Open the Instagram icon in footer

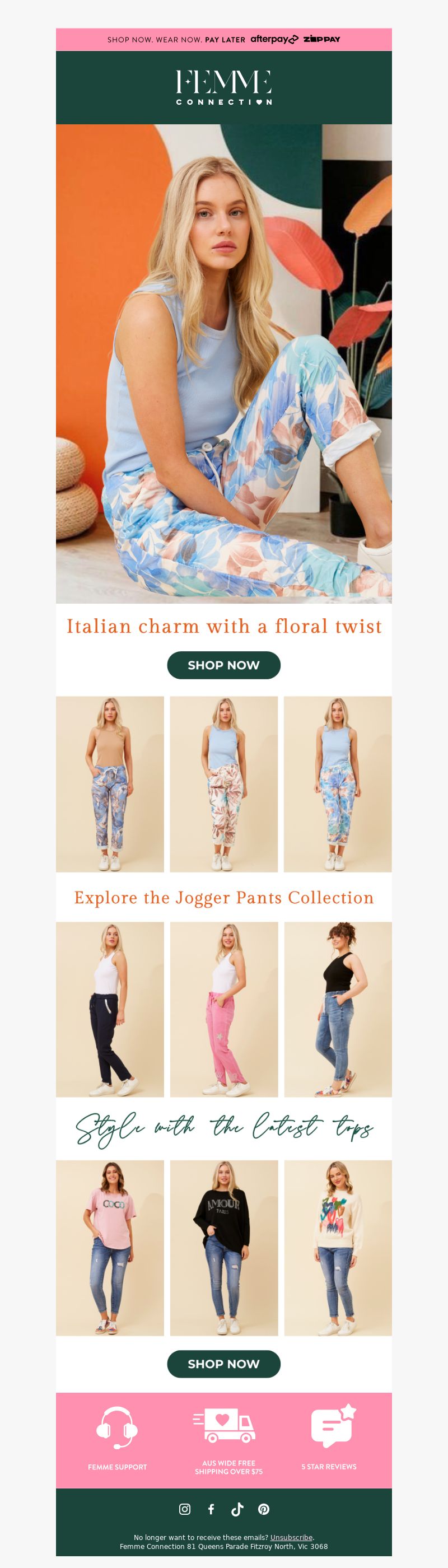point(184,1509)
